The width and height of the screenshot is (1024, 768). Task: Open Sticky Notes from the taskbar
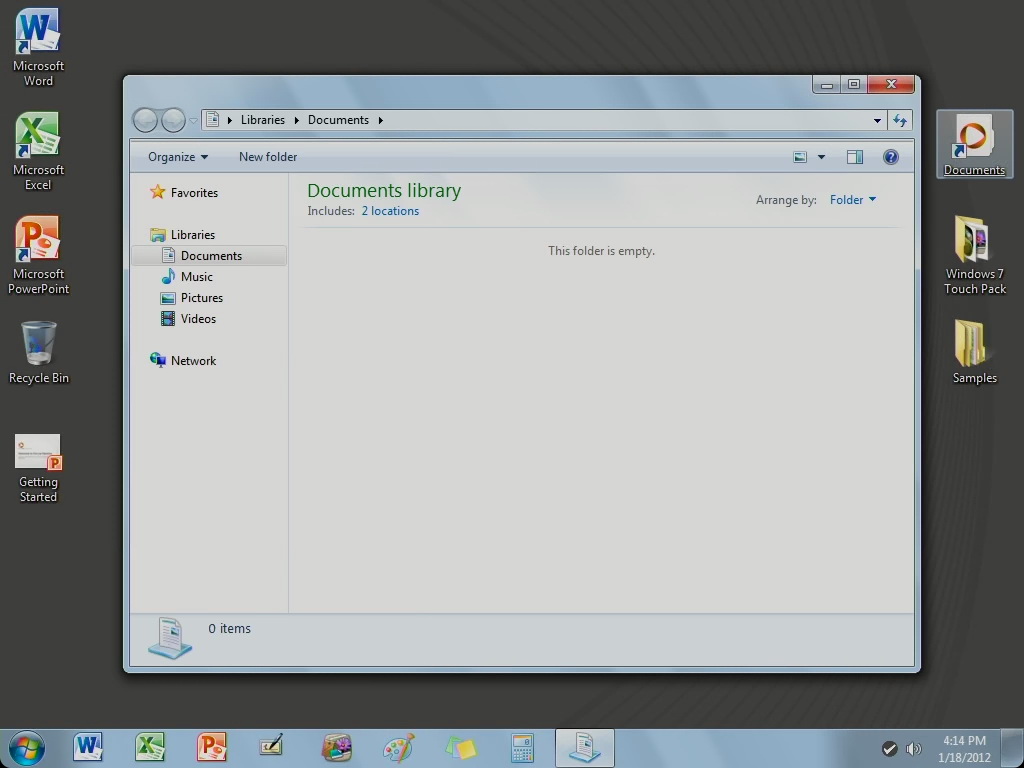click(460, 748)
